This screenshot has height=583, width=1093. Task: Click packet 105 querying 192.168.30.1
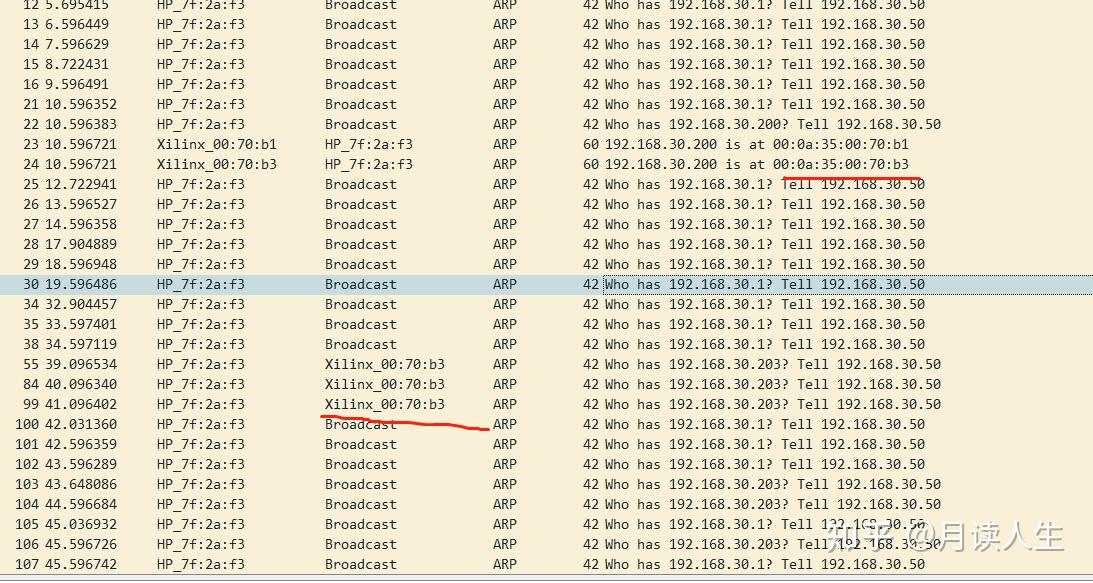point(400,524)
